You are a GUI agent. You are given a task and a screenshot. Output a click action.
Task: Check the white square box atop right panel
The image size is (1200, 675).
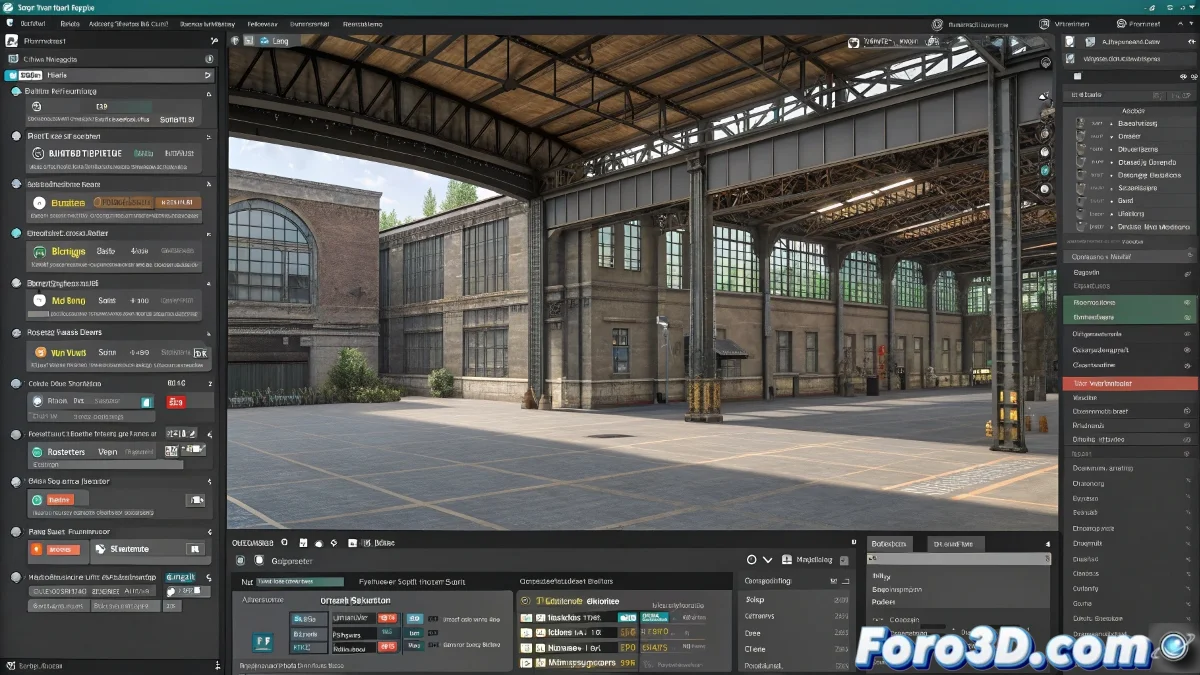tap(1077, 75)
